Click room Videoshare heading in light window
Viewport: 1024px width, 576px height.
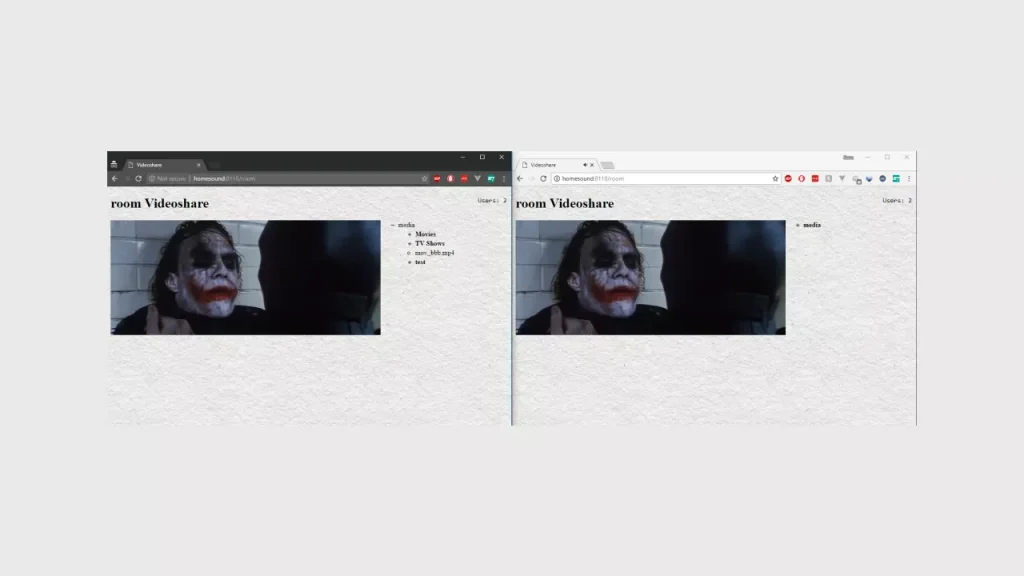(565, 203)
